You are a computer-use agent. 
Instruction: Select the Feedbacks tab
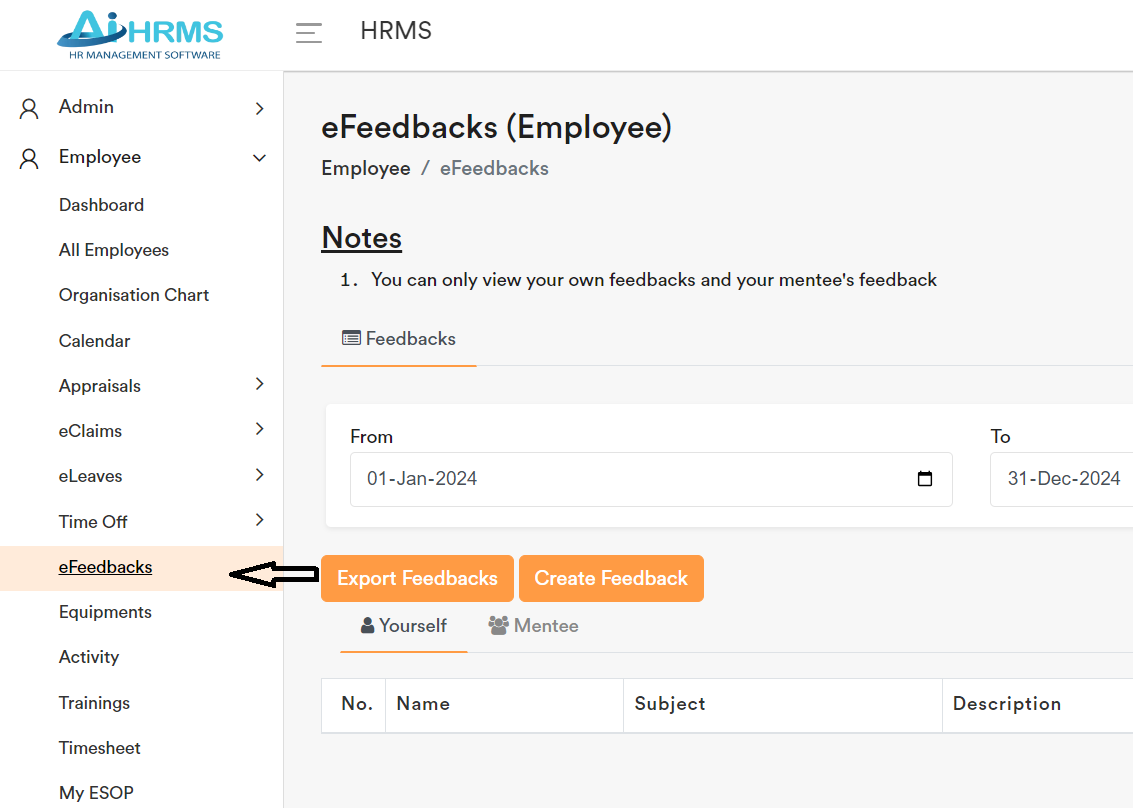point(399,338)
